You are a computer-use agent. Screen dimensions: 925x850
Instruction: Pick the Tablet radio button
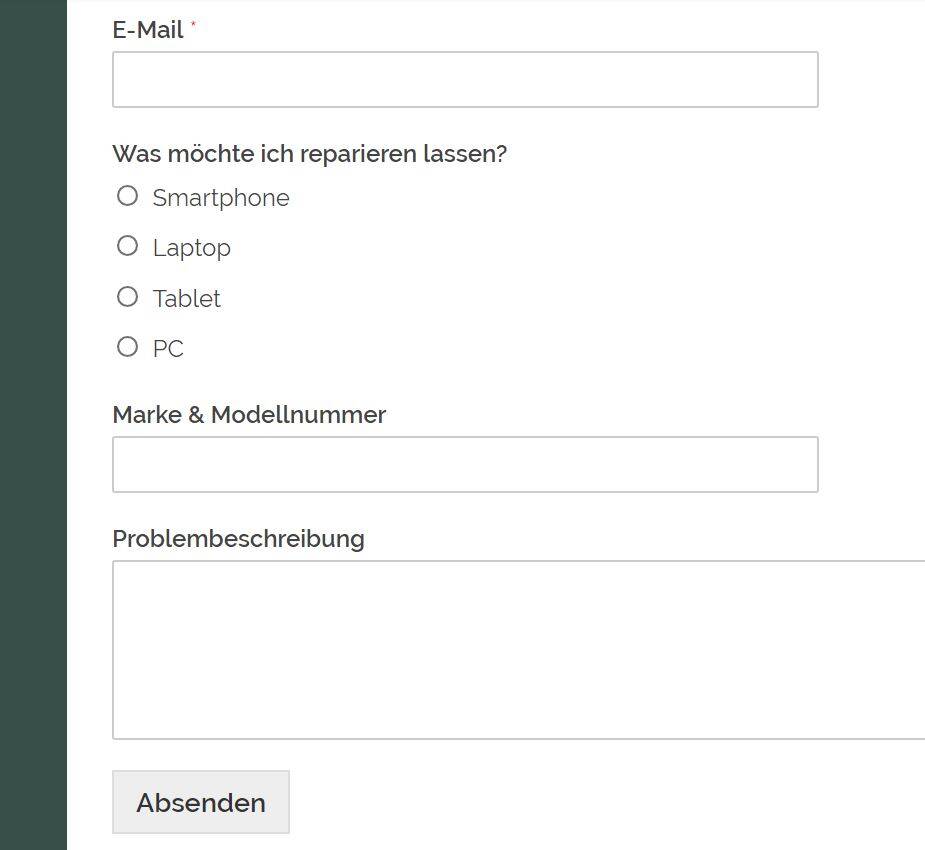pos(127,297)
